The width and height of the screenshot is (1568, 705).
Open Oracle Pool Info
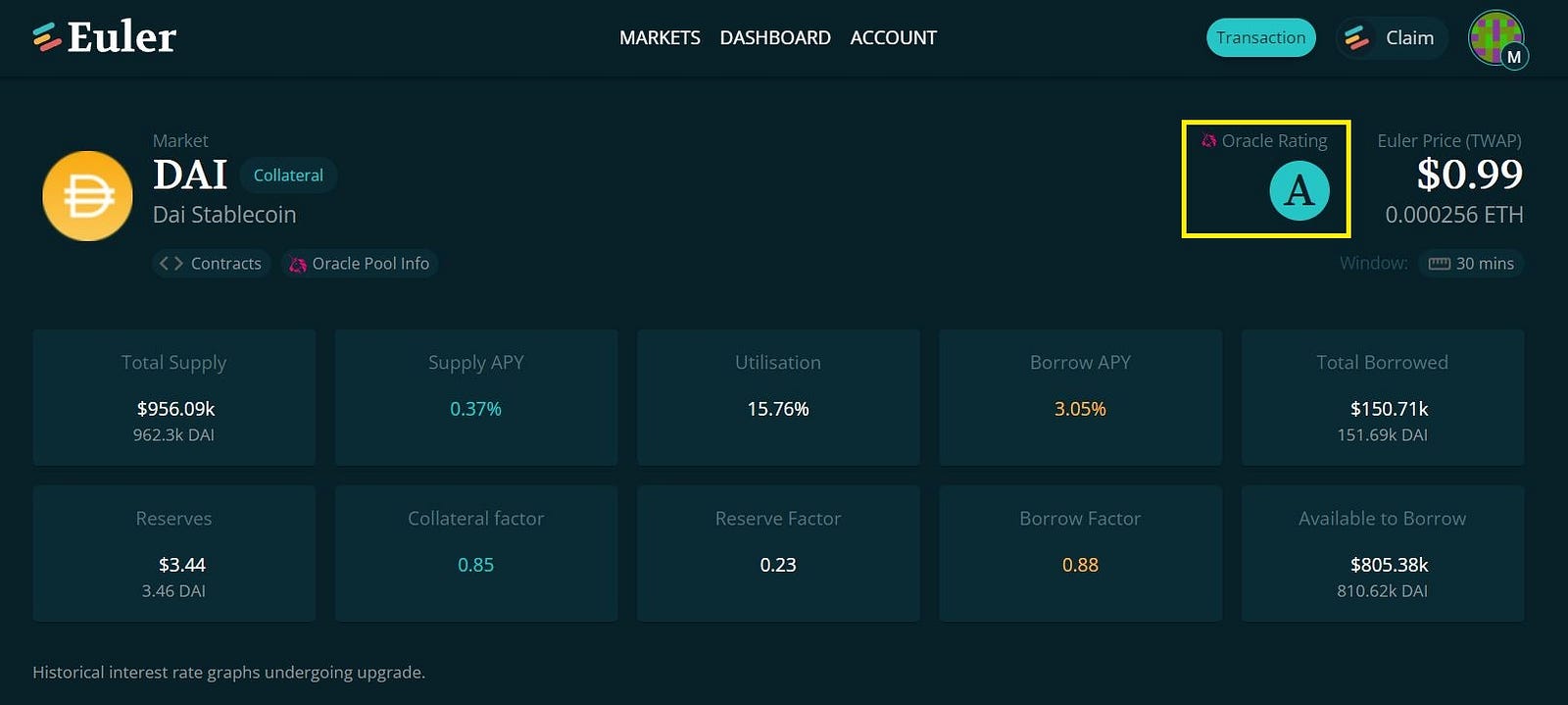click(x=360, y=264)
